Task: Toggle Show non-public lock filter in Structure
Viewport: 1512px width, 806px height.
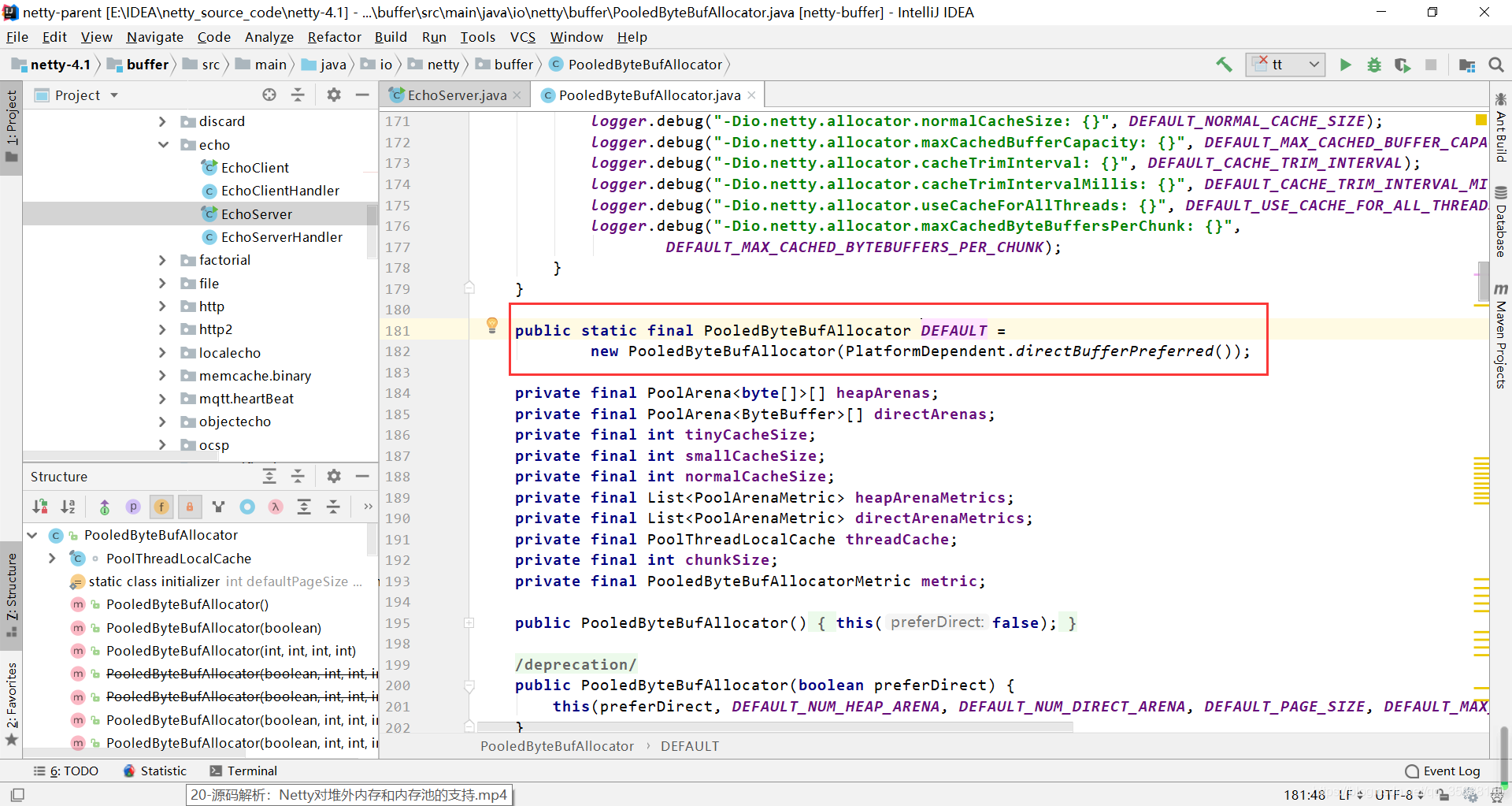Action: [x=190, y=507]
